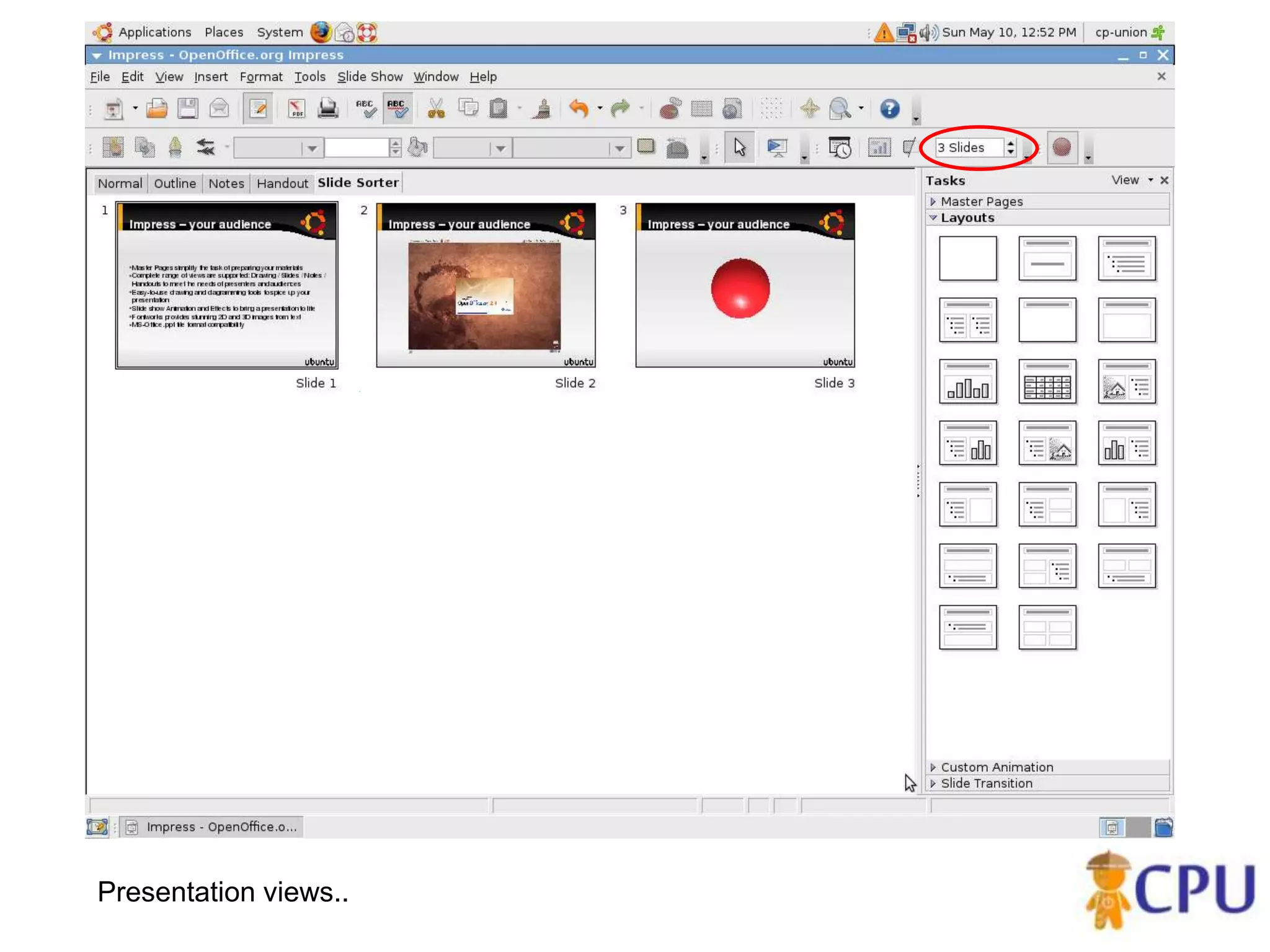Screen dimensions: 1270x952
Task: Click the Slides Per Row field
Action: coord(969,148)
